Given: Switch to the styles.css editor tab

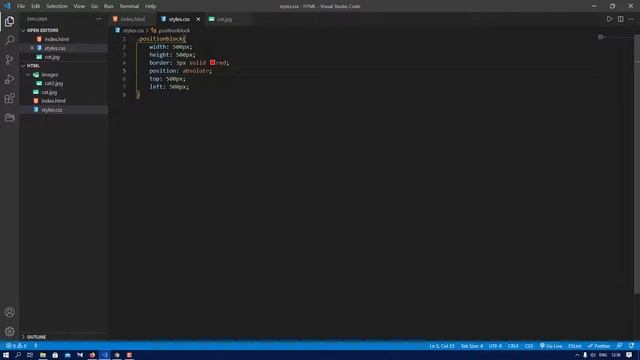Looking at the screenshot, I should pos(179,19).
